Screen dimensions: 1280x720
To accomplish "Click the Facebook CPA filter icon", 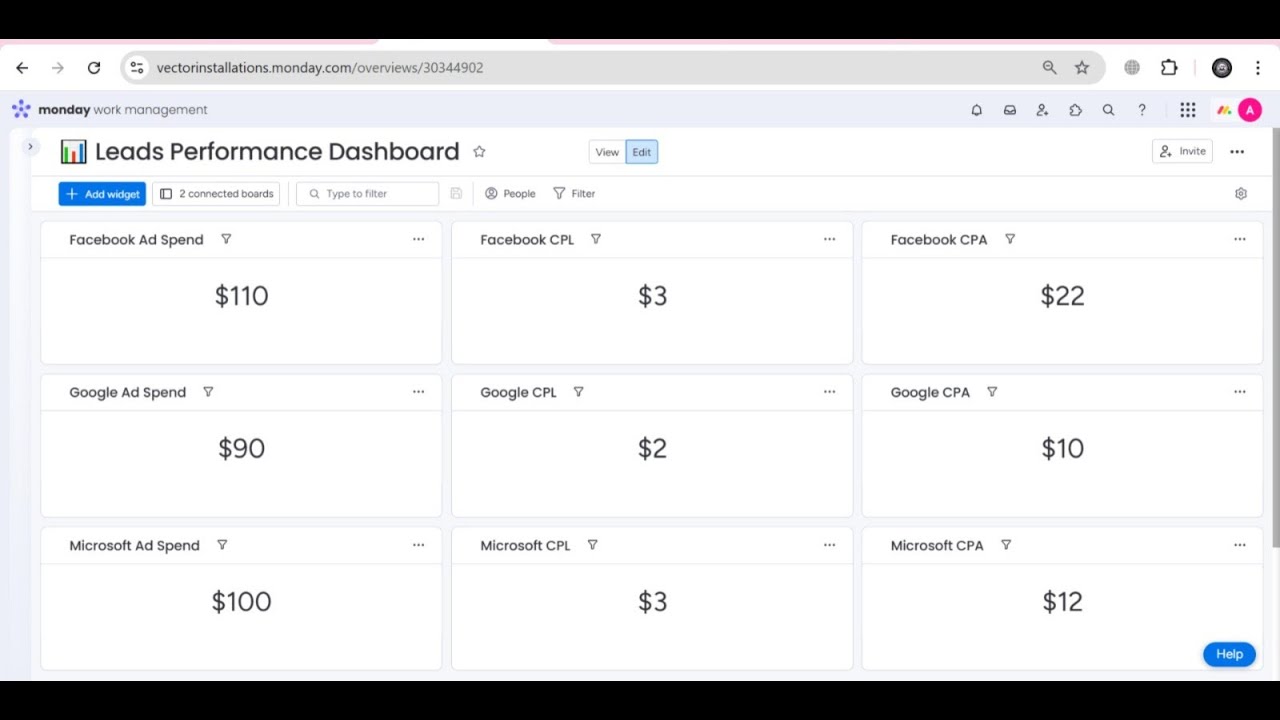I will click(x=1010, y=239).
